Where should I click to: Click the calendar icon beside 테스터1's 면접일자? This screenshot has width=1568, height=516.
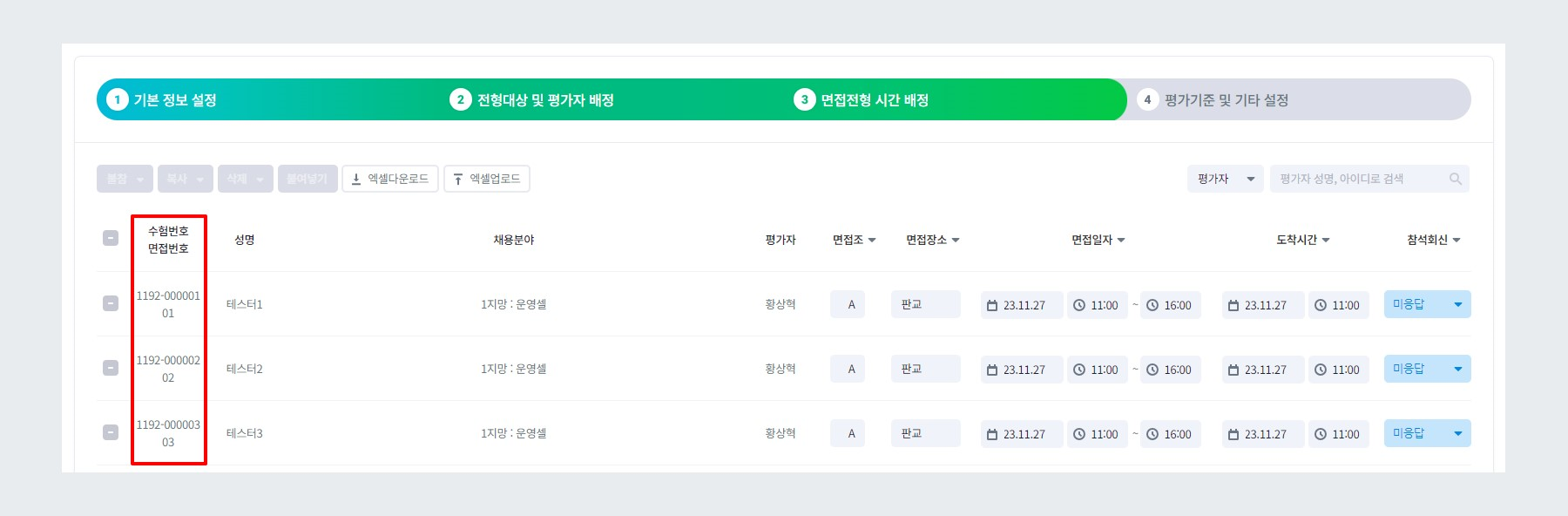point(991,305)
